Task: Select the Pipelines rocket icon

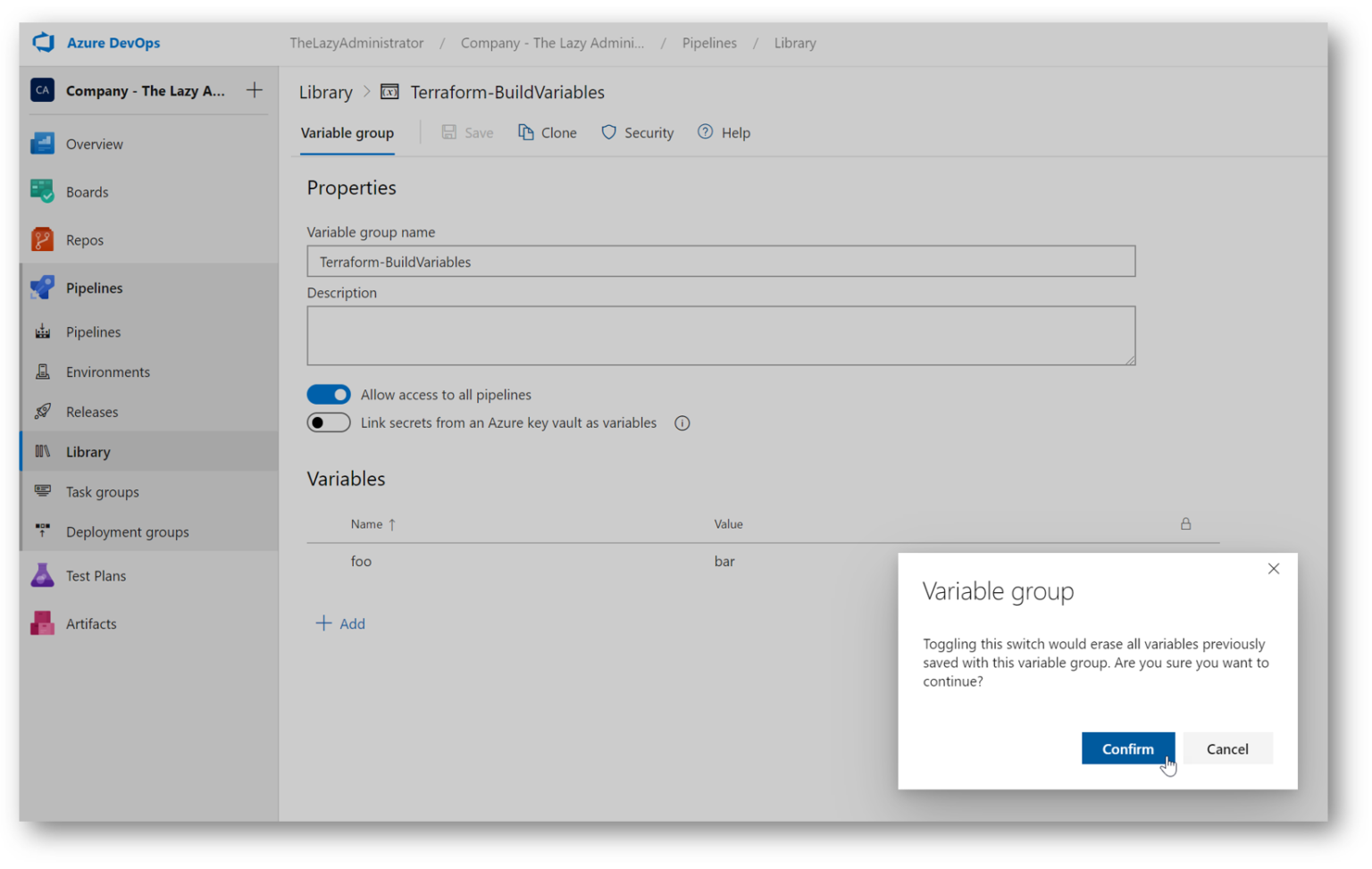Action: click(42, 288)
